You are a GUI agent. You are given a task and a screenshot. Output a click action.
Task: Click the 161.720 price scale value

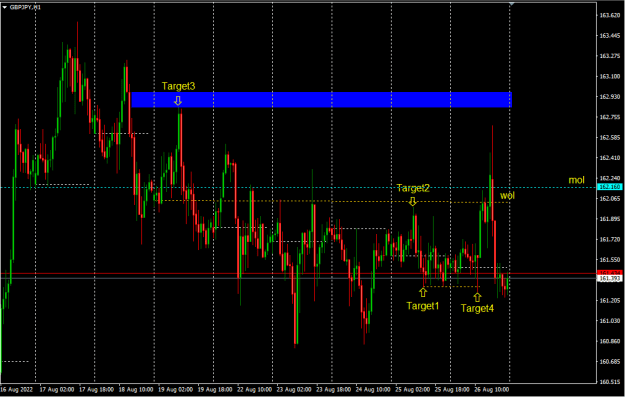click(610, 239)
